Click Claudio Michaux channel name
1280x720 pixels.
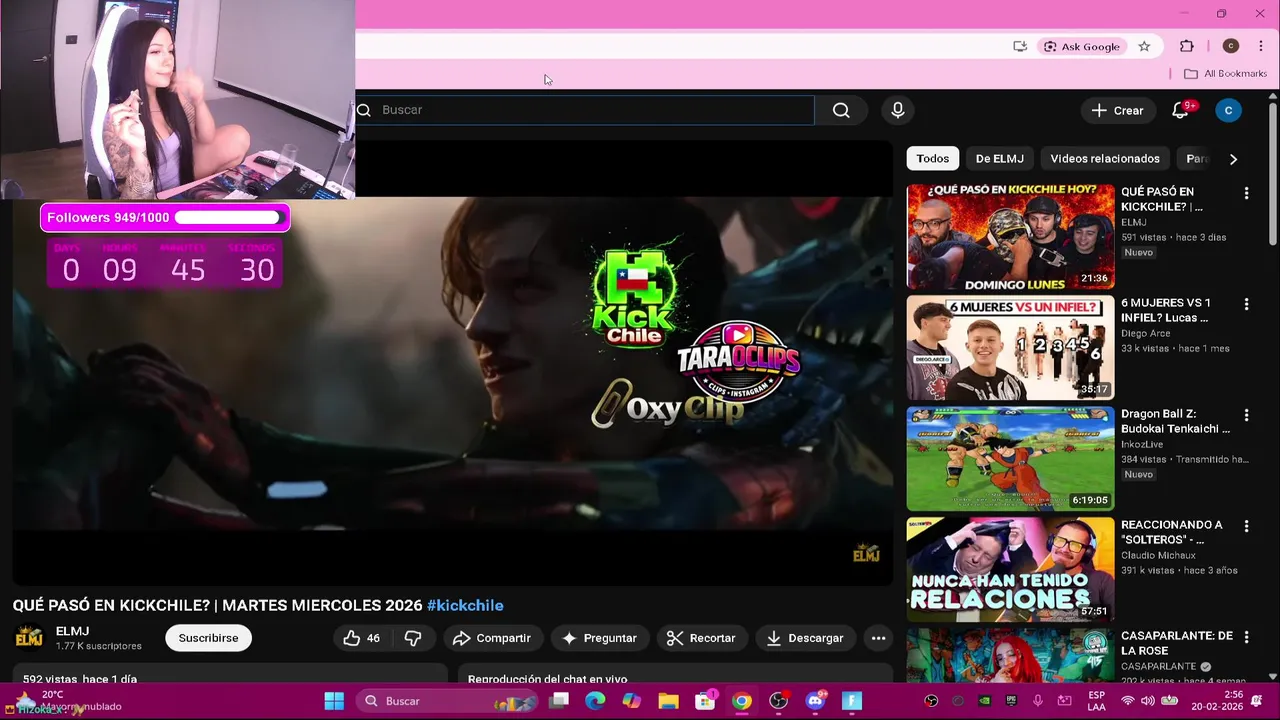pyautogui.click(x=1158, y=555)
